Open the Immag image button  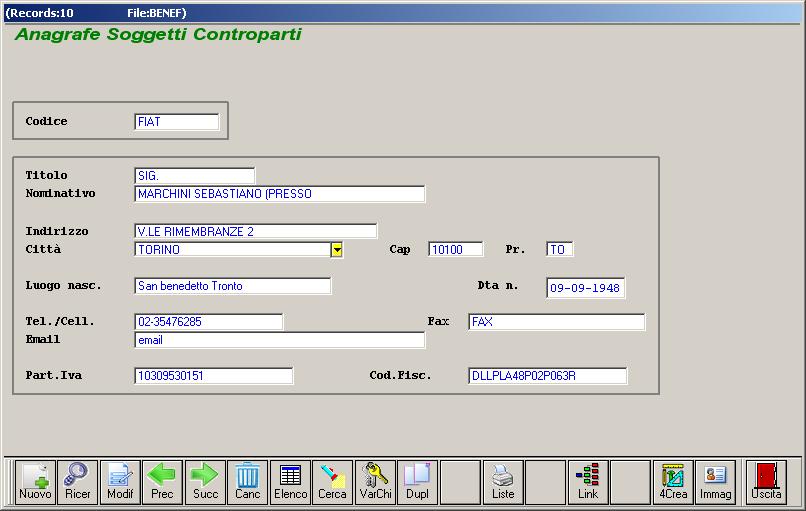coord(716,482)
